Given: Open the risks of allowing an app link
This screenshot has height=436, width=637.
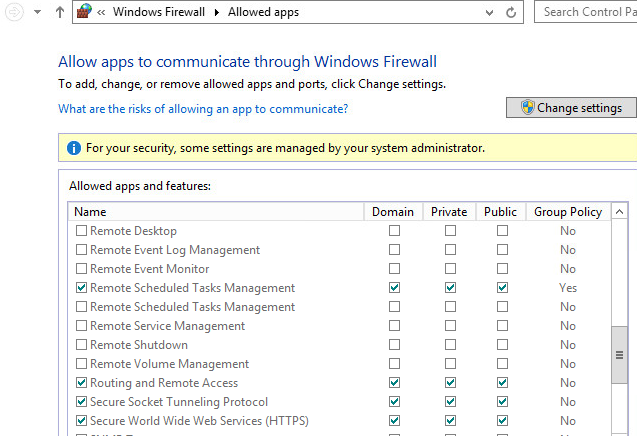Looking at the screenshot, I should (203, 109).
